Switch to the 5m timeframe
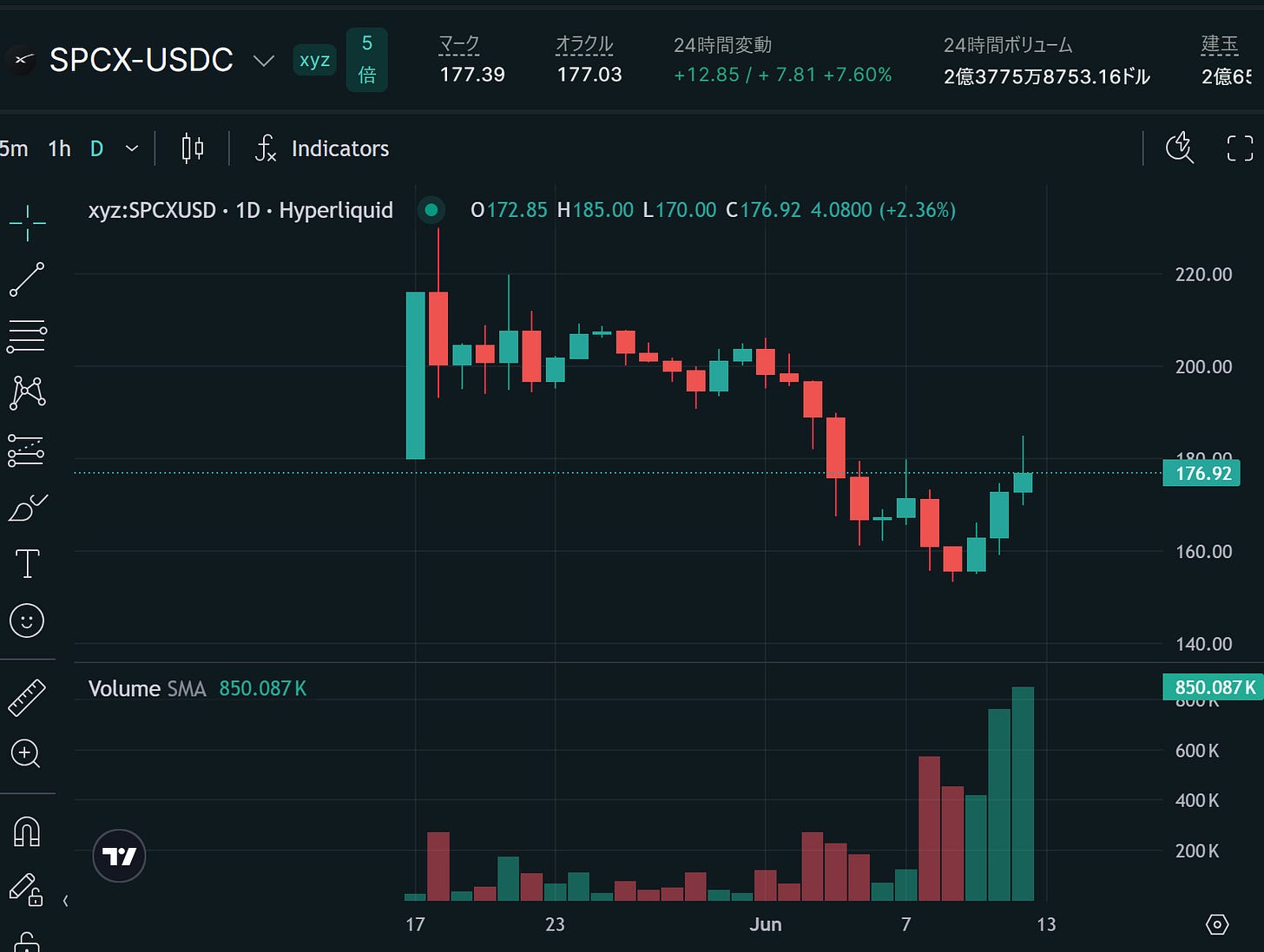Viewport: 1264px width, 952px height. (13, 148)
